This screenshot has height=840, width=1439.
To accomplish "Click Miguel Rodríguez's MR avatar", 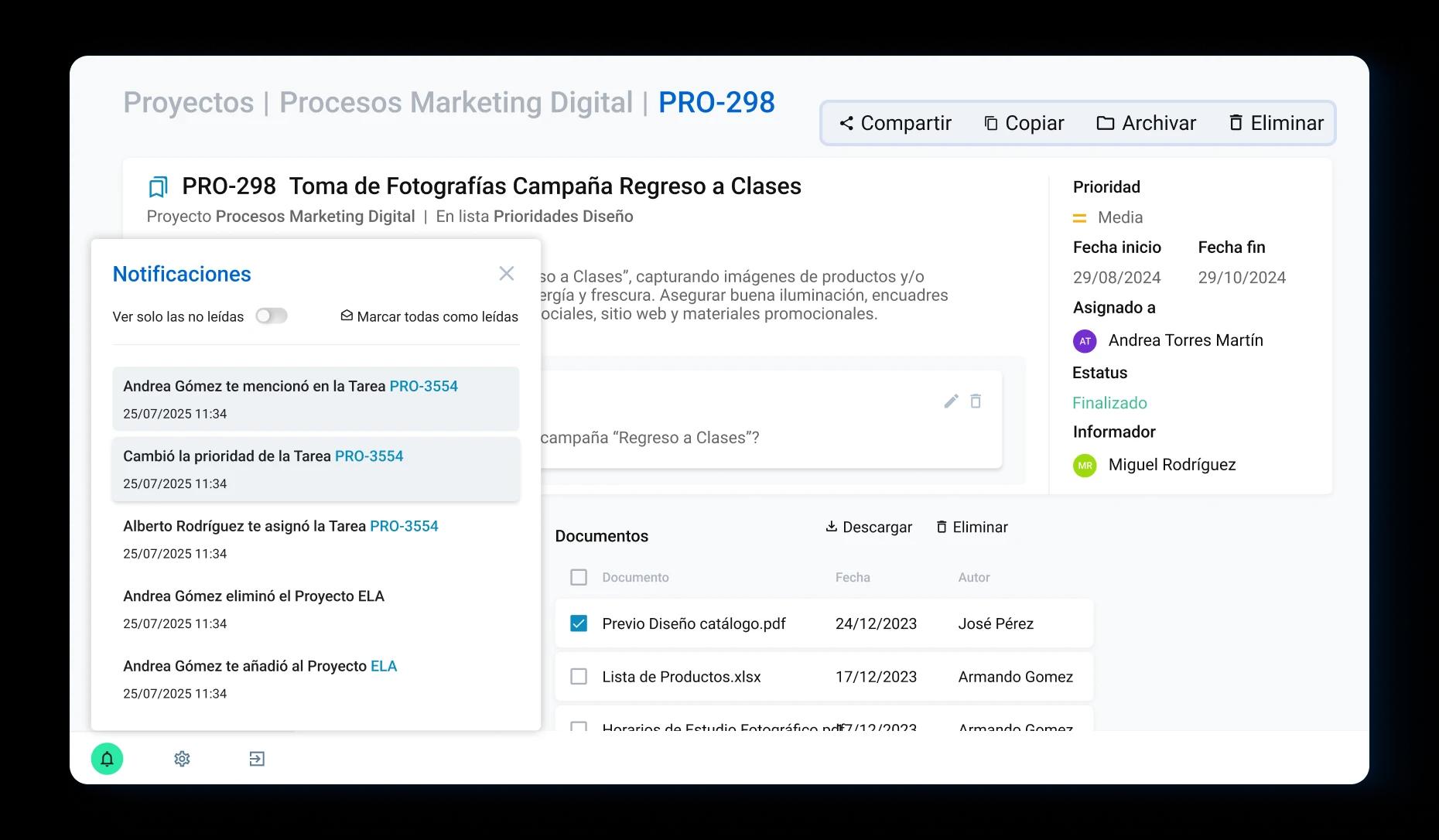I will coord(1085,466).
